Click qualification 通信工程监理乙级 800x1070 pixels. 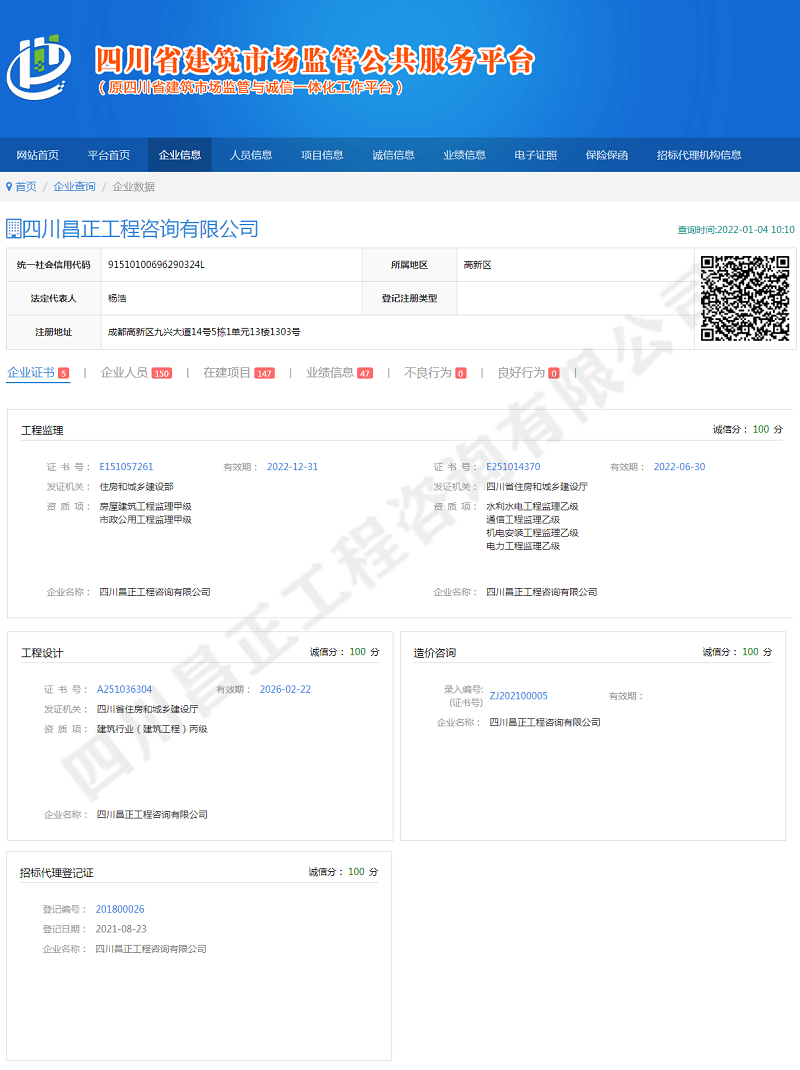tap(523, 519)
